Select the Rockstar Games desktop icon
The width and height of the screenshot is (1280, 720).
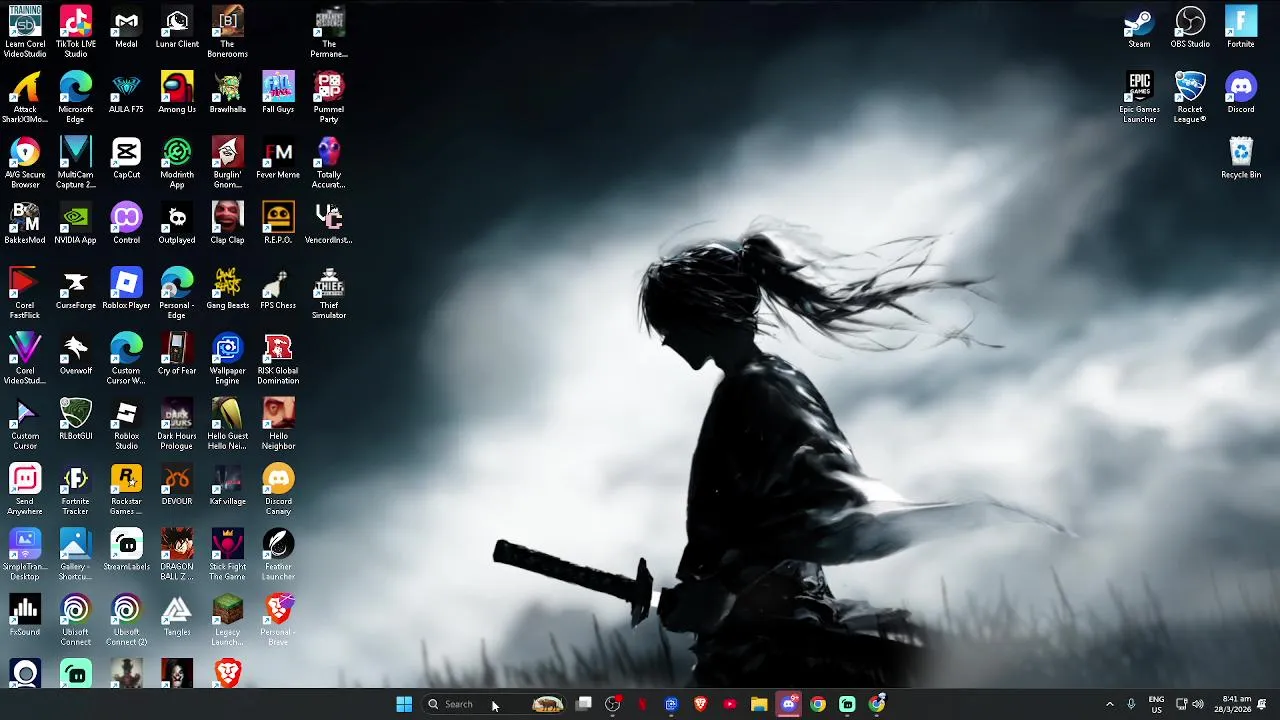coord(126,489)
